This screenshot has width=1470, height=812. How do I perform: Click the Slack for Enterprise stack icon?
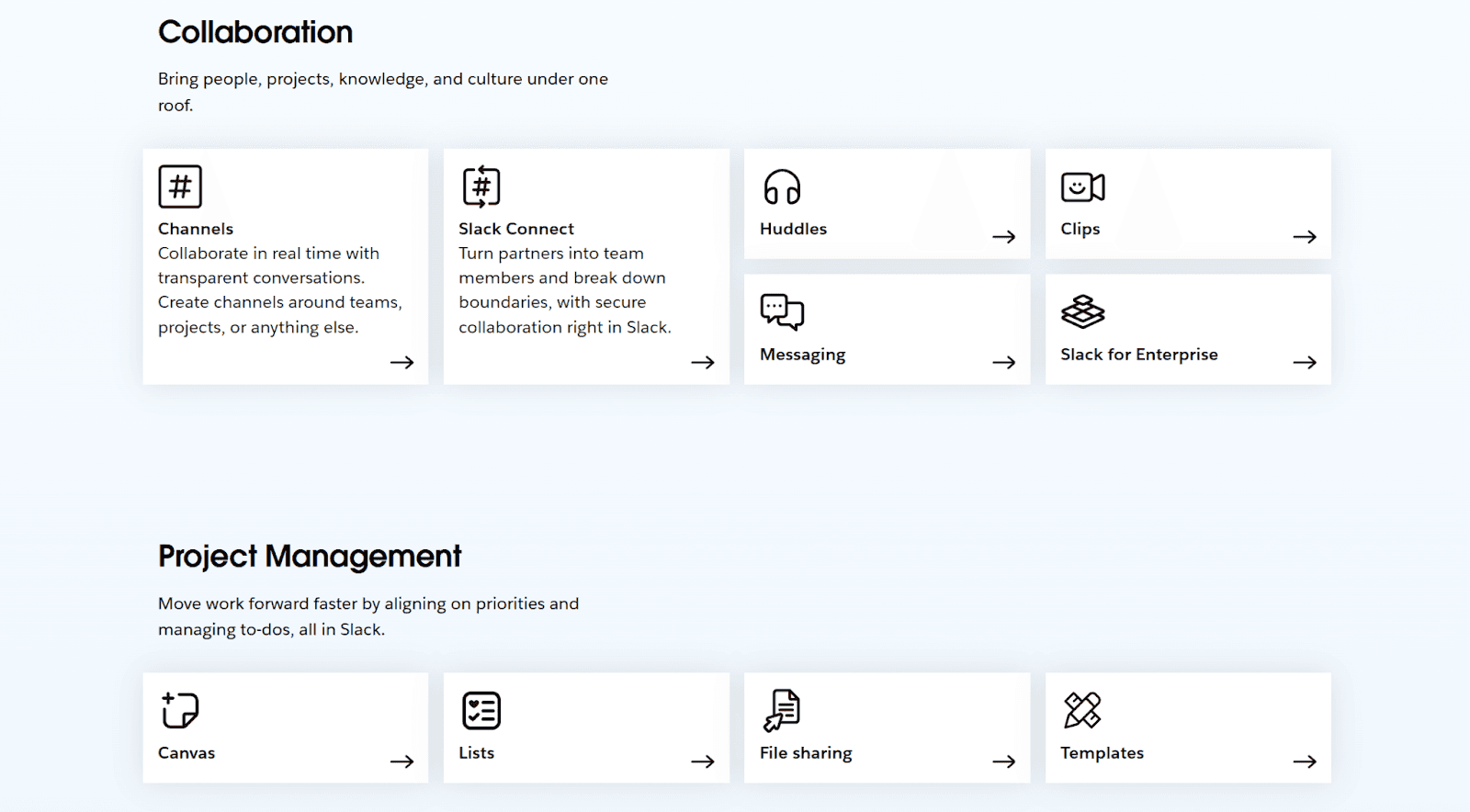click(1082, 312)
